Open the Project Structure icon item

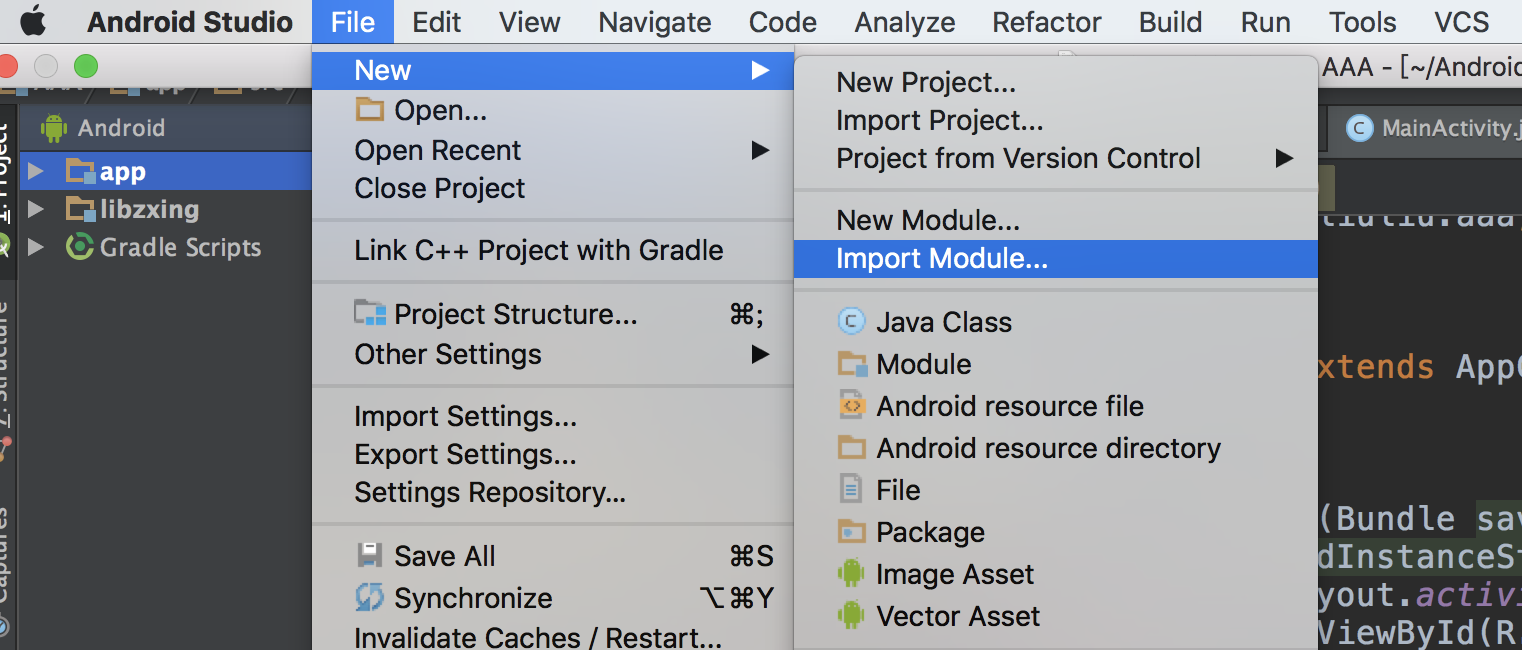pos(370,314)
